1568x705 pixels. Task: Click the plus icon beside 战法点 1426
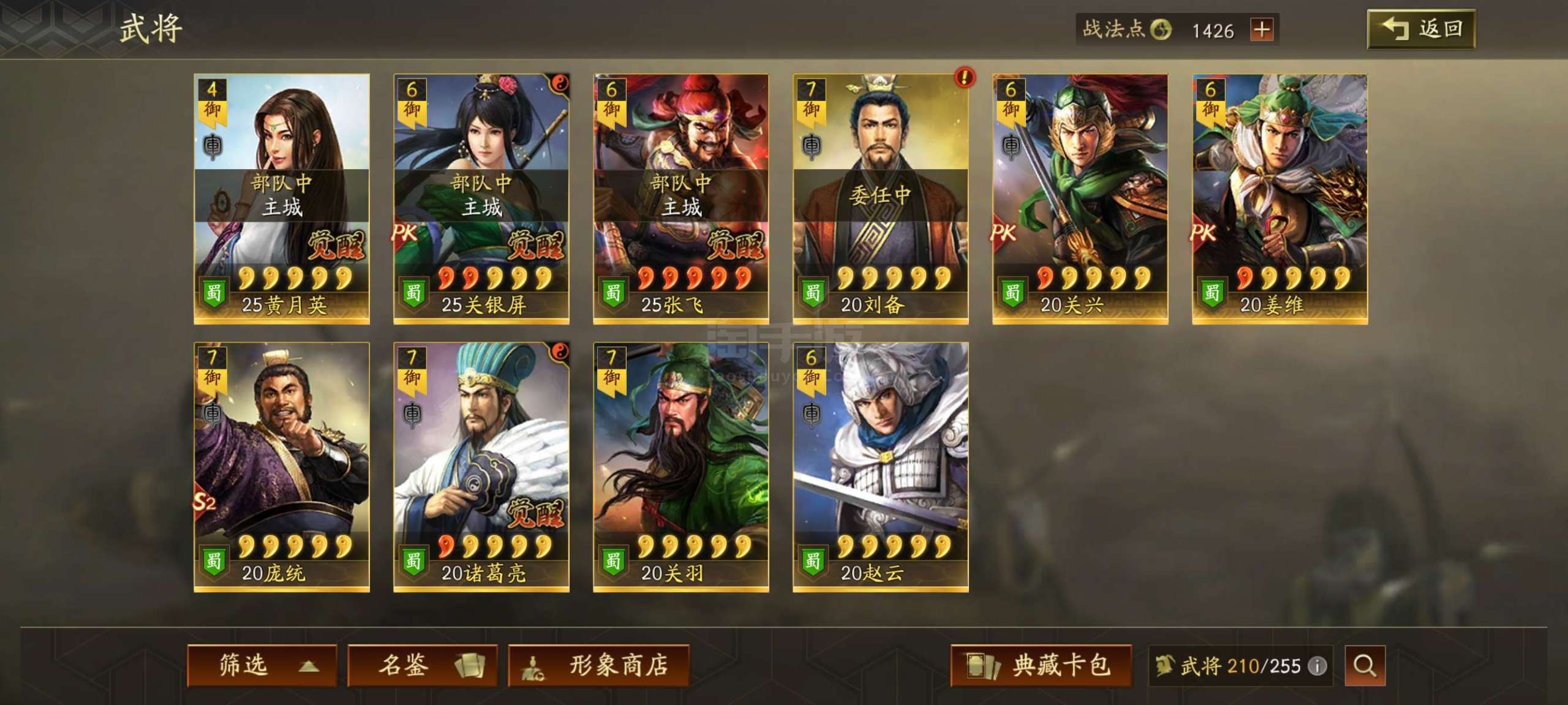(1262, 29)
